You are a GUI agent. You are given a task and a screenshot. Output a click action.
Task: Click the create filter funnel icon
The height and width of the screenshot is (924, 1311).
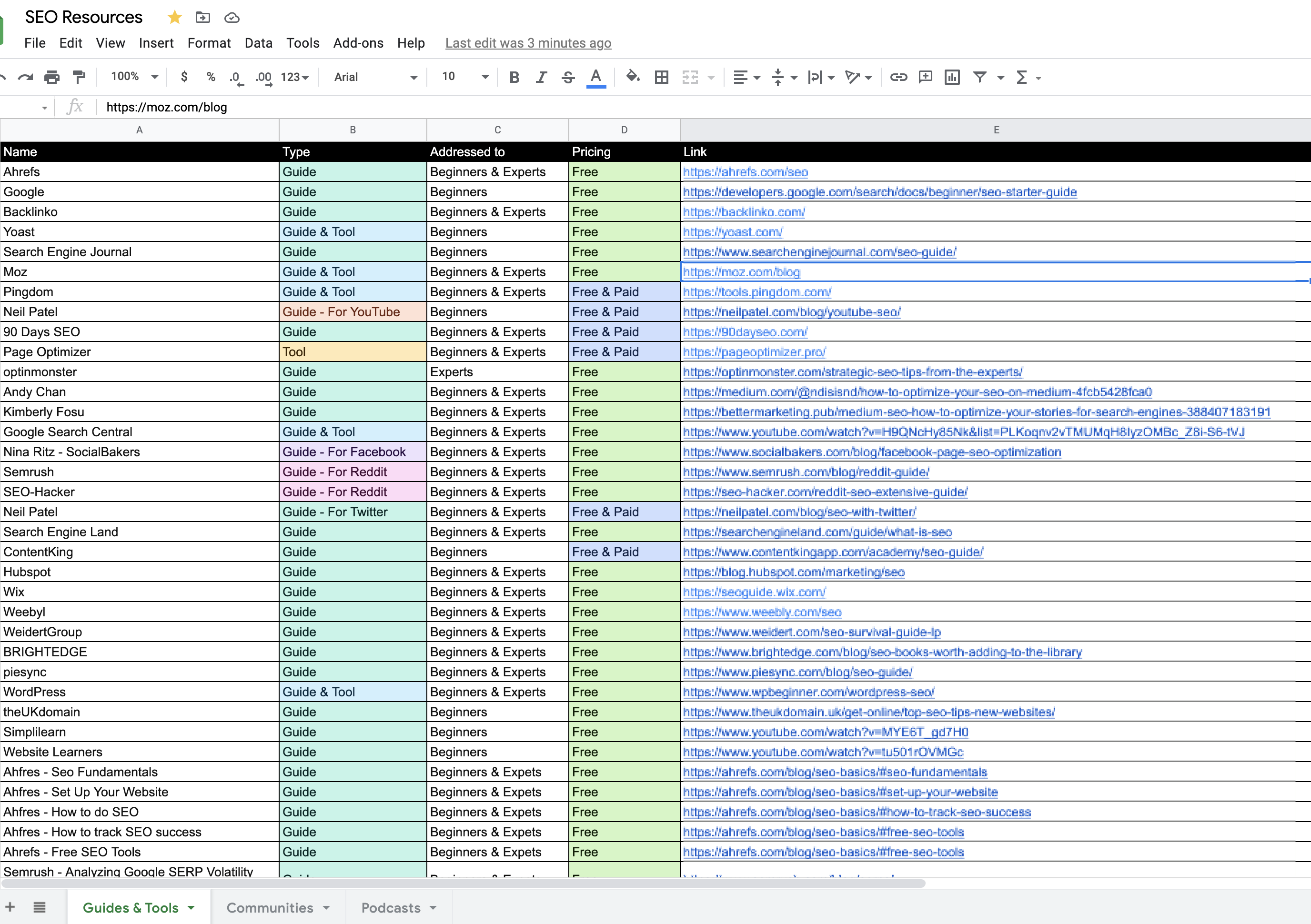(x=980, y=77)
